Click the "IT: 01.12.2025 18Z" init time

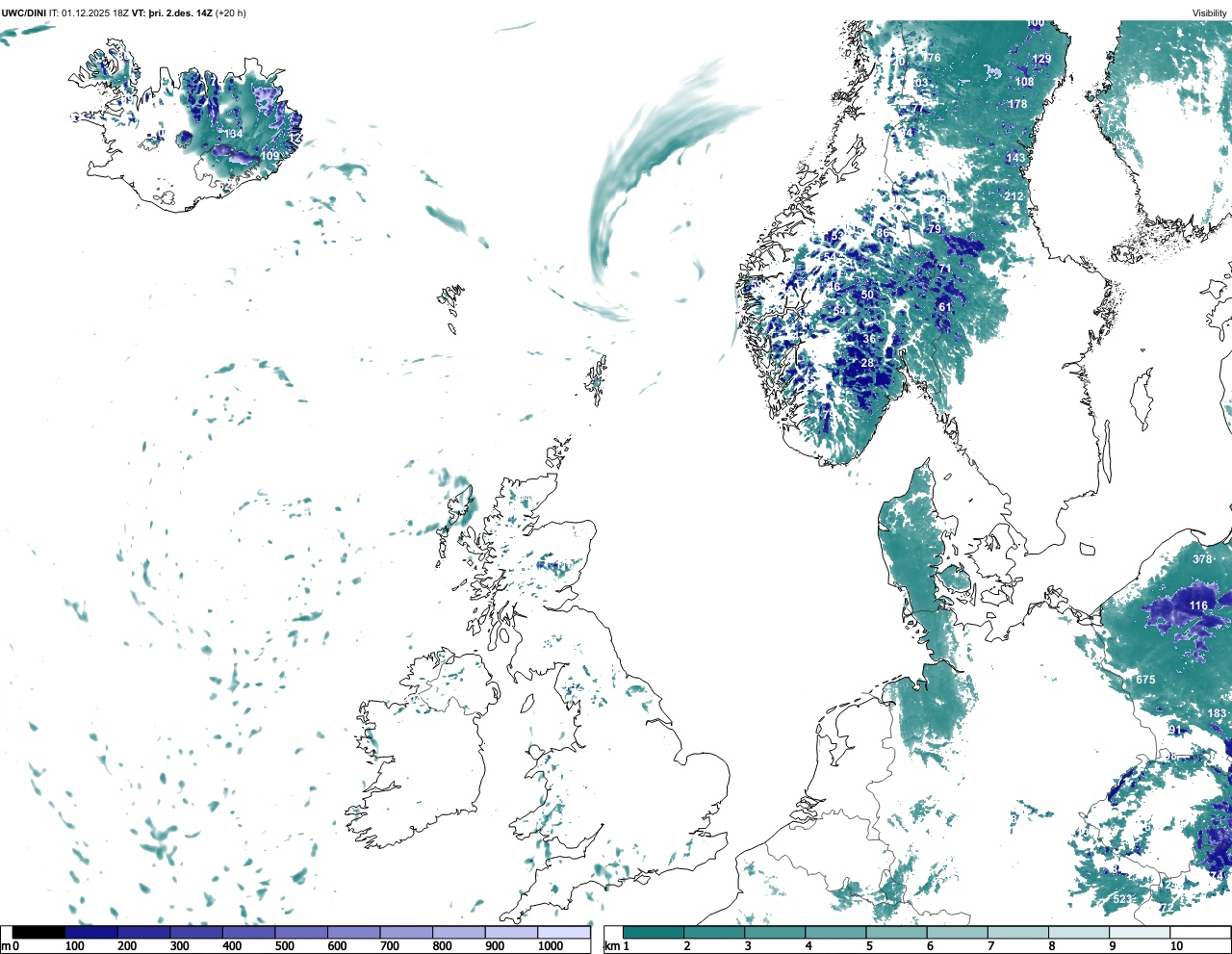point(90,13)
